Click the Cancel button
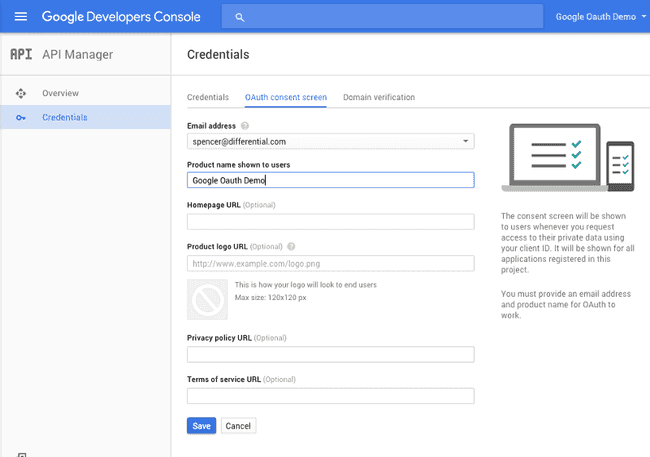 click(238, 426)
